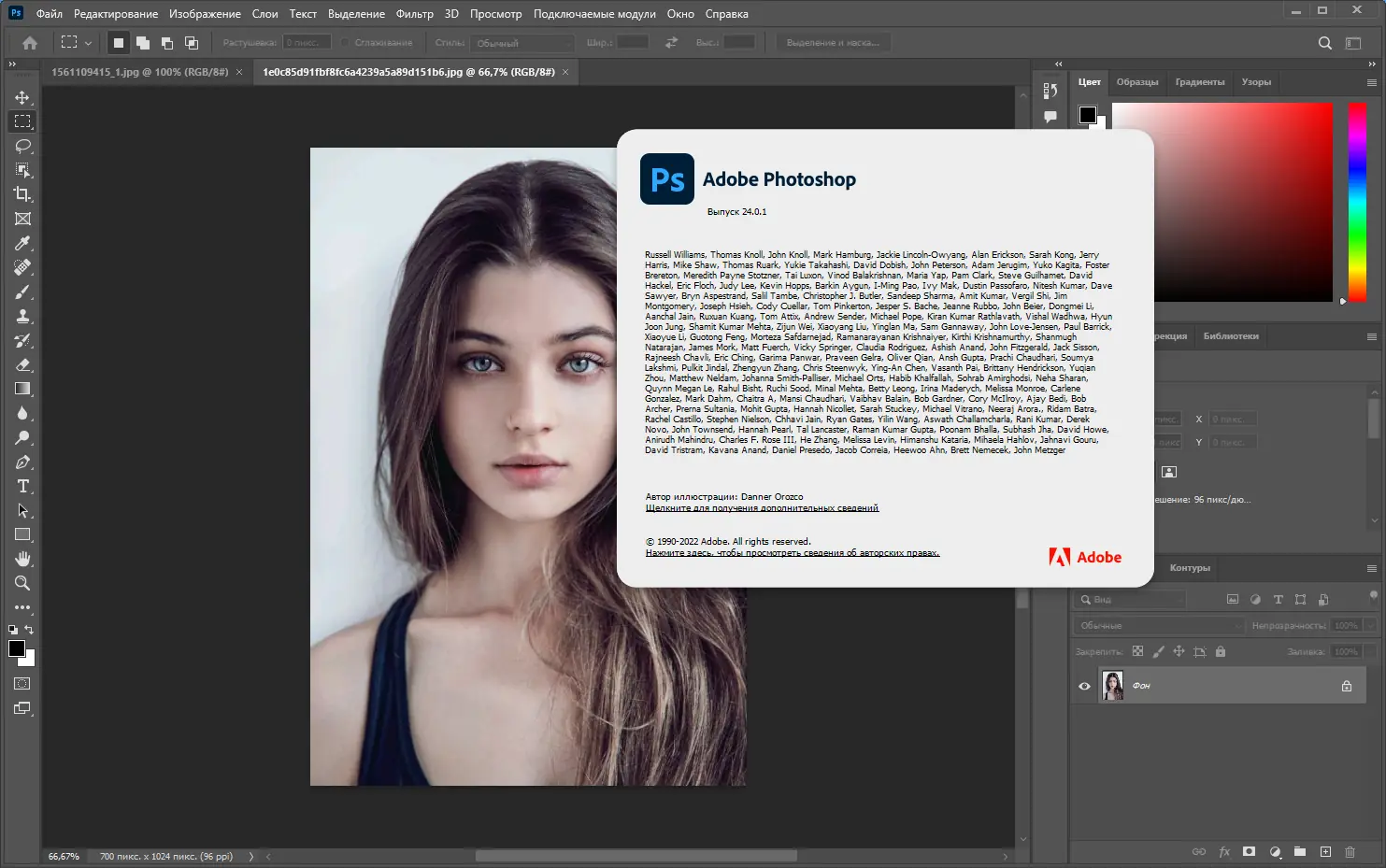Switch to the 1561109415_1.jpg document tab
Screen dimensions: 1386x868
[x=139, y=72]
